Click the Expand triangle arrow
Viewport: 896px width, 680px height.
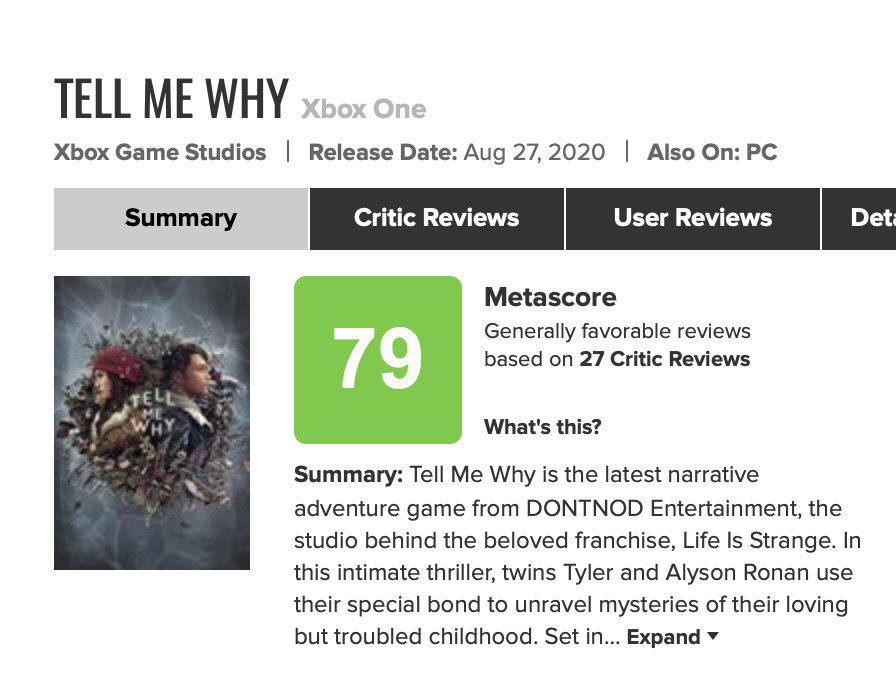point(713,636)
